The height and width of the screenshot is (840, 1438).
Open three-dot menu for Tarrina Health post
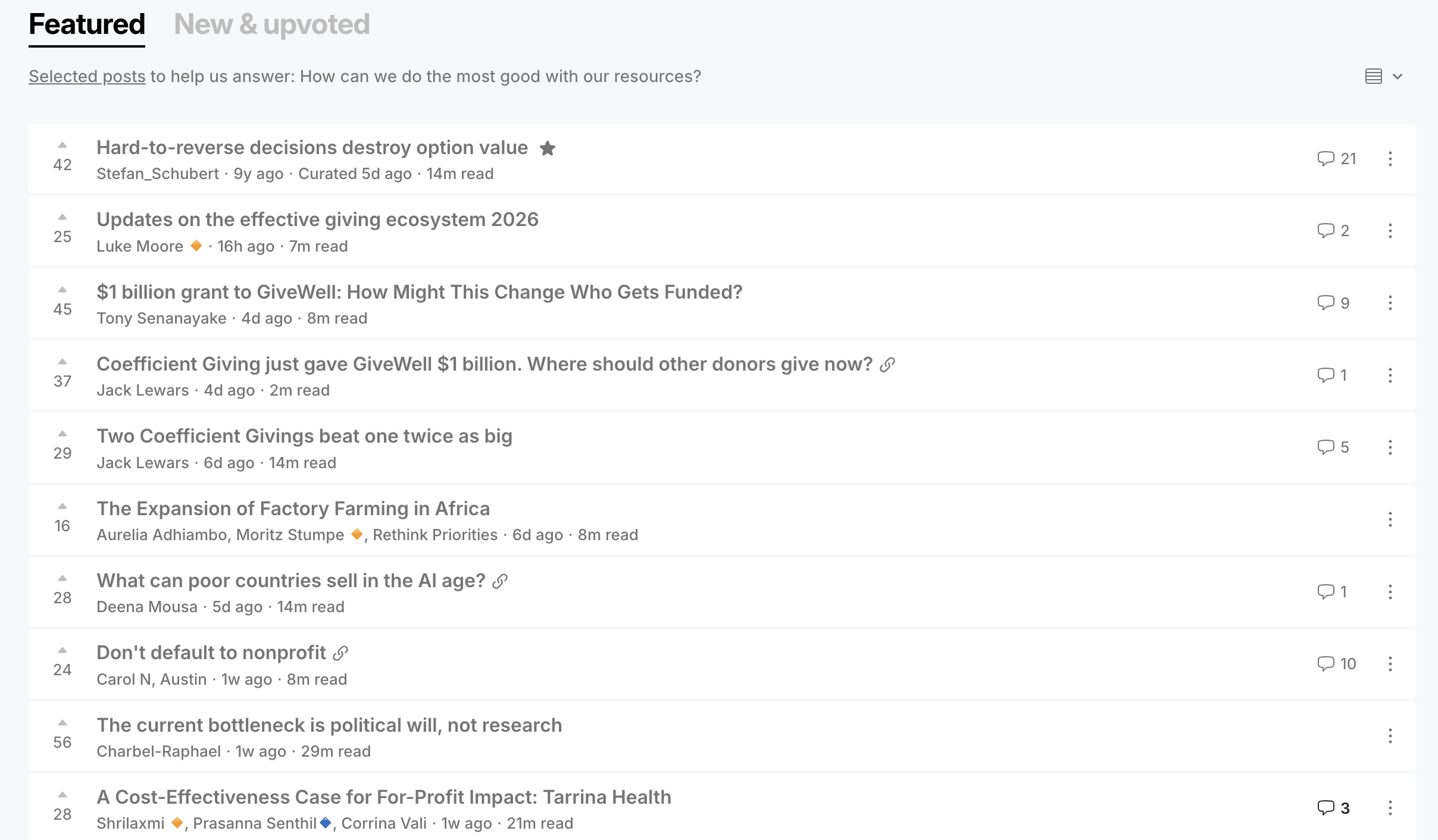click(x=1390, y=808)
